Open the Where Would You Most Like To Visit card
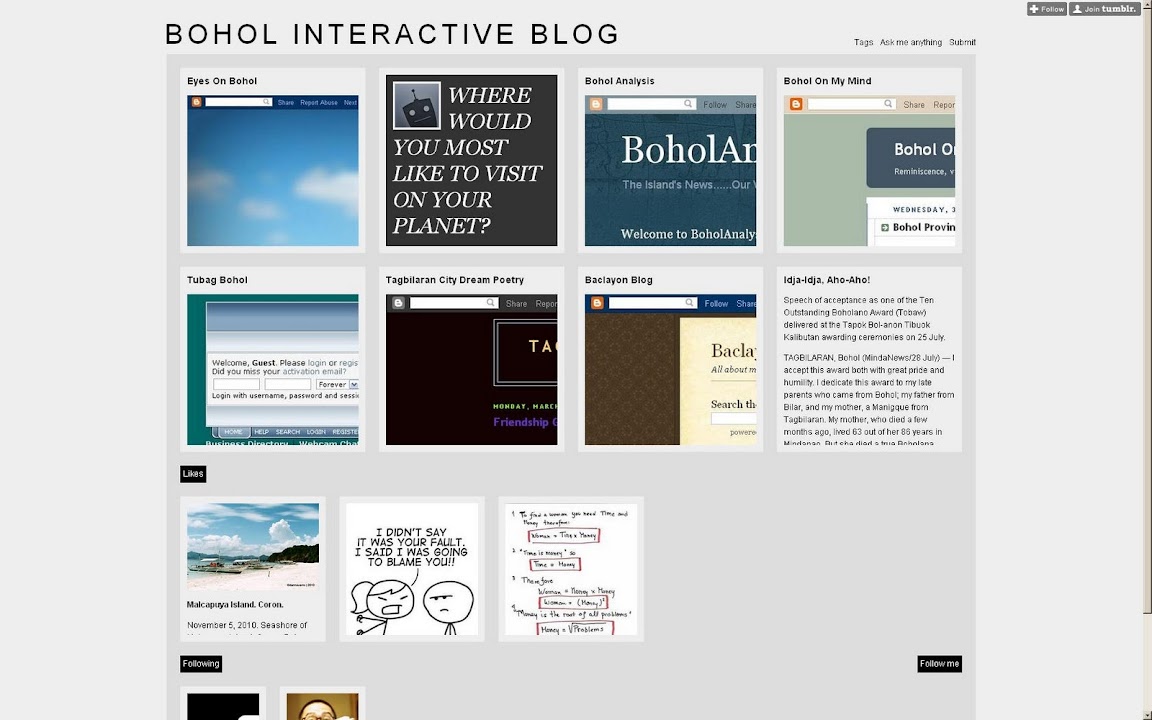 472,160
